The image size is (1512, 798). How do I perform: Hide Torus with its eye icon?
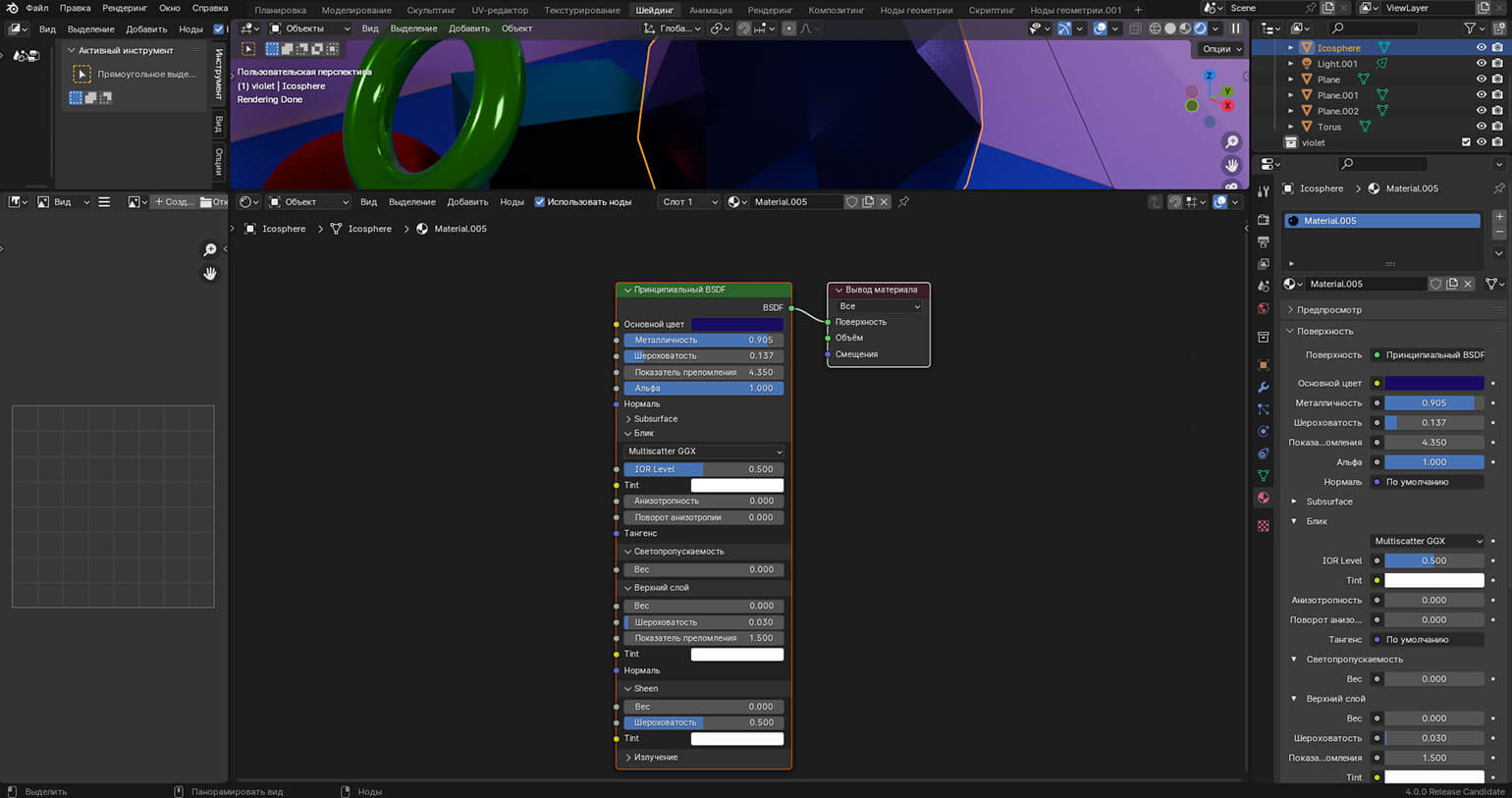point(1481,127)
